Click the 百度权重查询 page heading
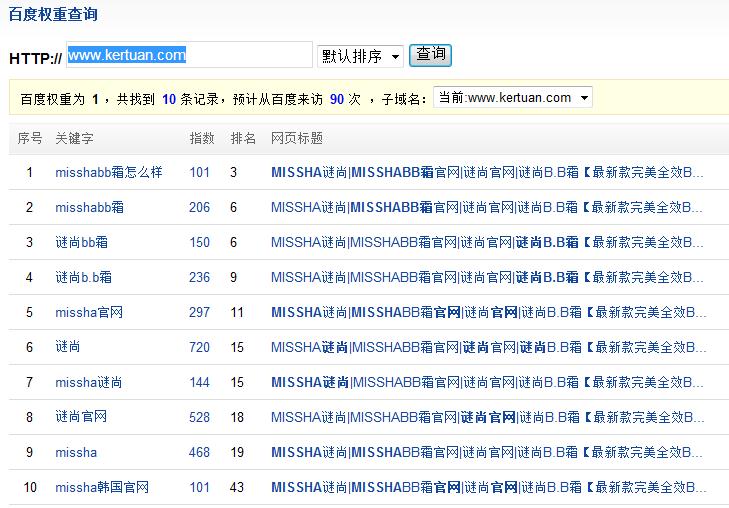The image size is (729, 508). (x=53, y=14)
